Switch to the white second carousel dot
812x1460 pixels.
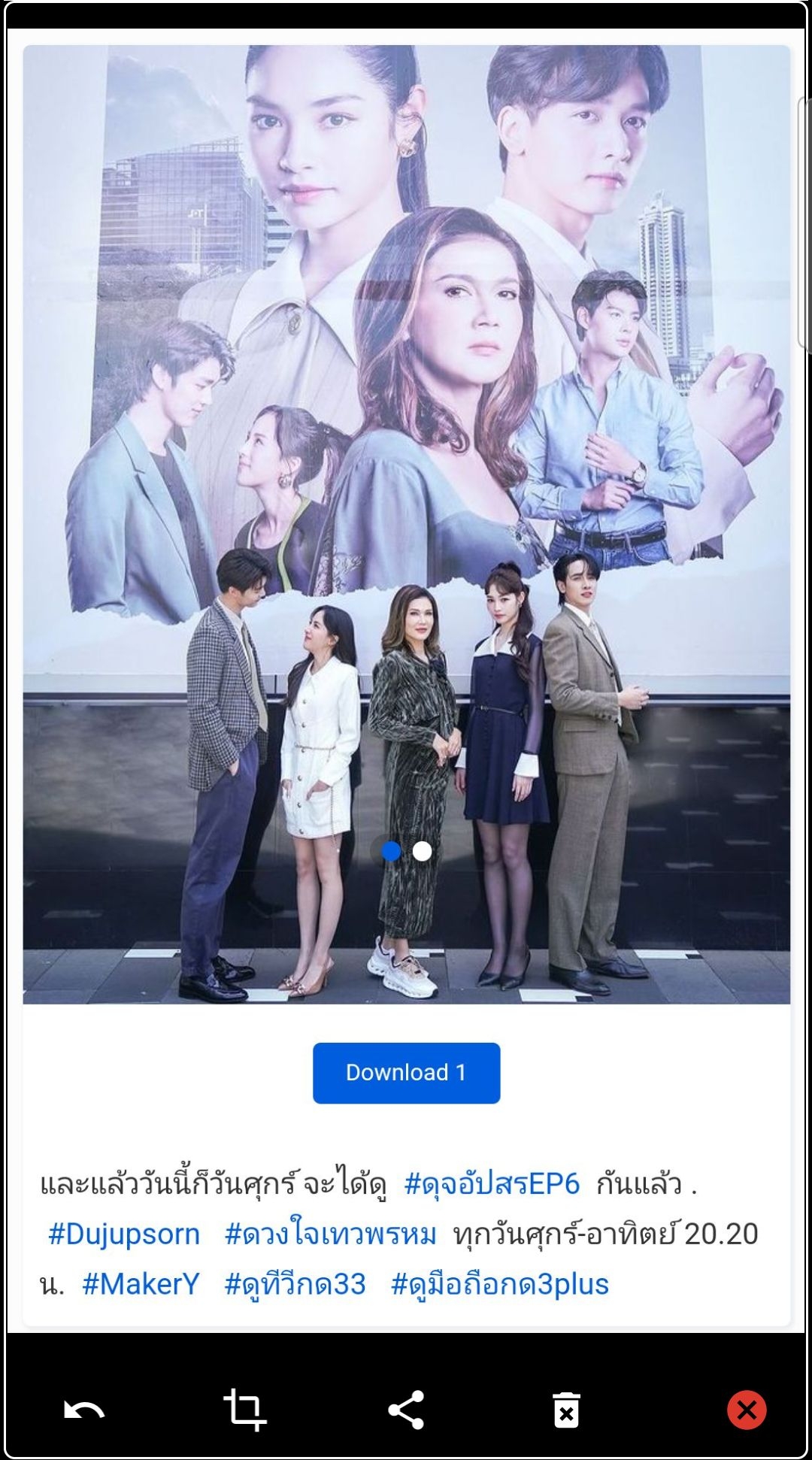(x=423, y=851)
